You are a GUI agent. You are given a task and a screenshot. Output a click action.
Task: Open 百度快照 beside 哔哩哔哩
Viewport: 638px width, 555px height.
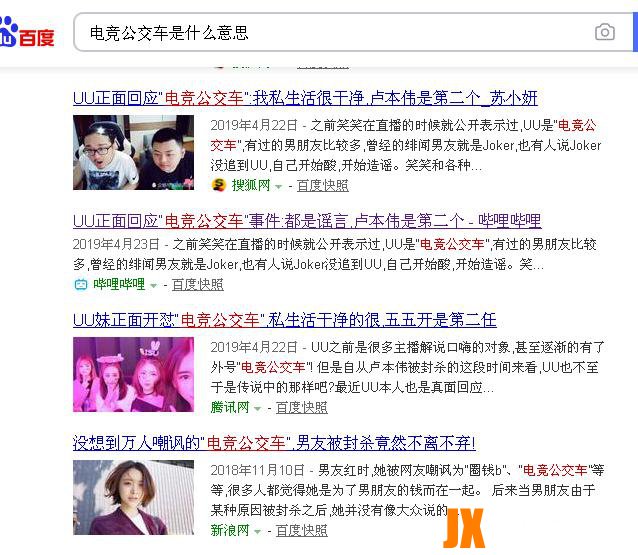198,284
